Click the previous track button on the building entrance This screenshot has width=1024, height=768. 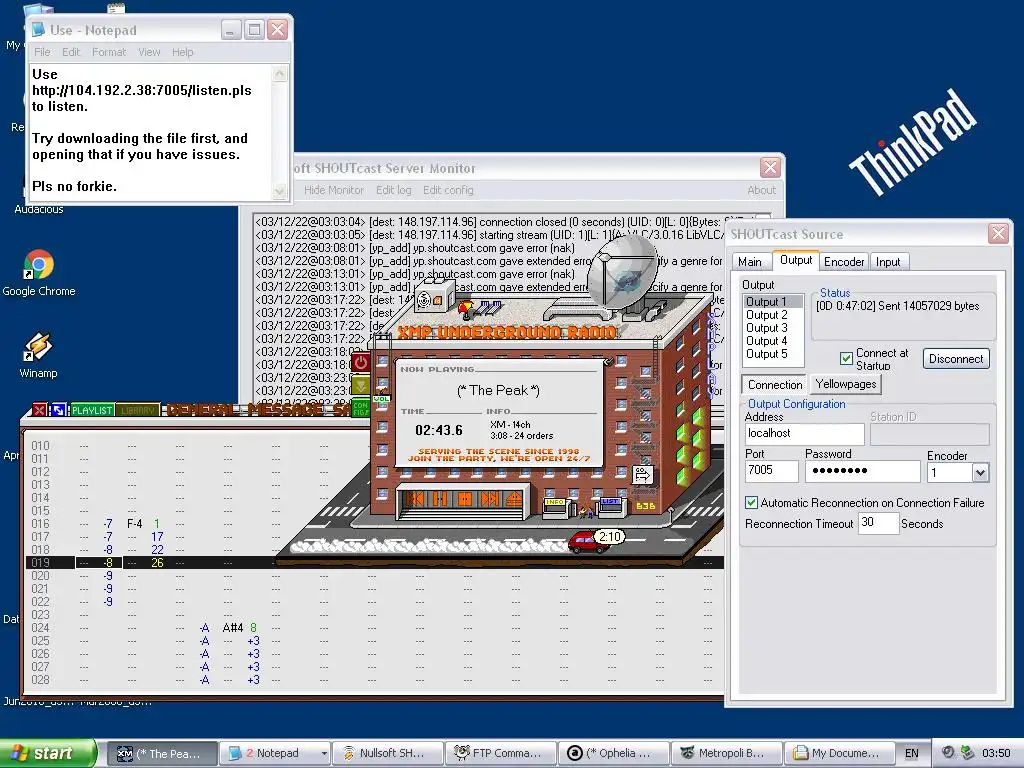coord(417,500)
